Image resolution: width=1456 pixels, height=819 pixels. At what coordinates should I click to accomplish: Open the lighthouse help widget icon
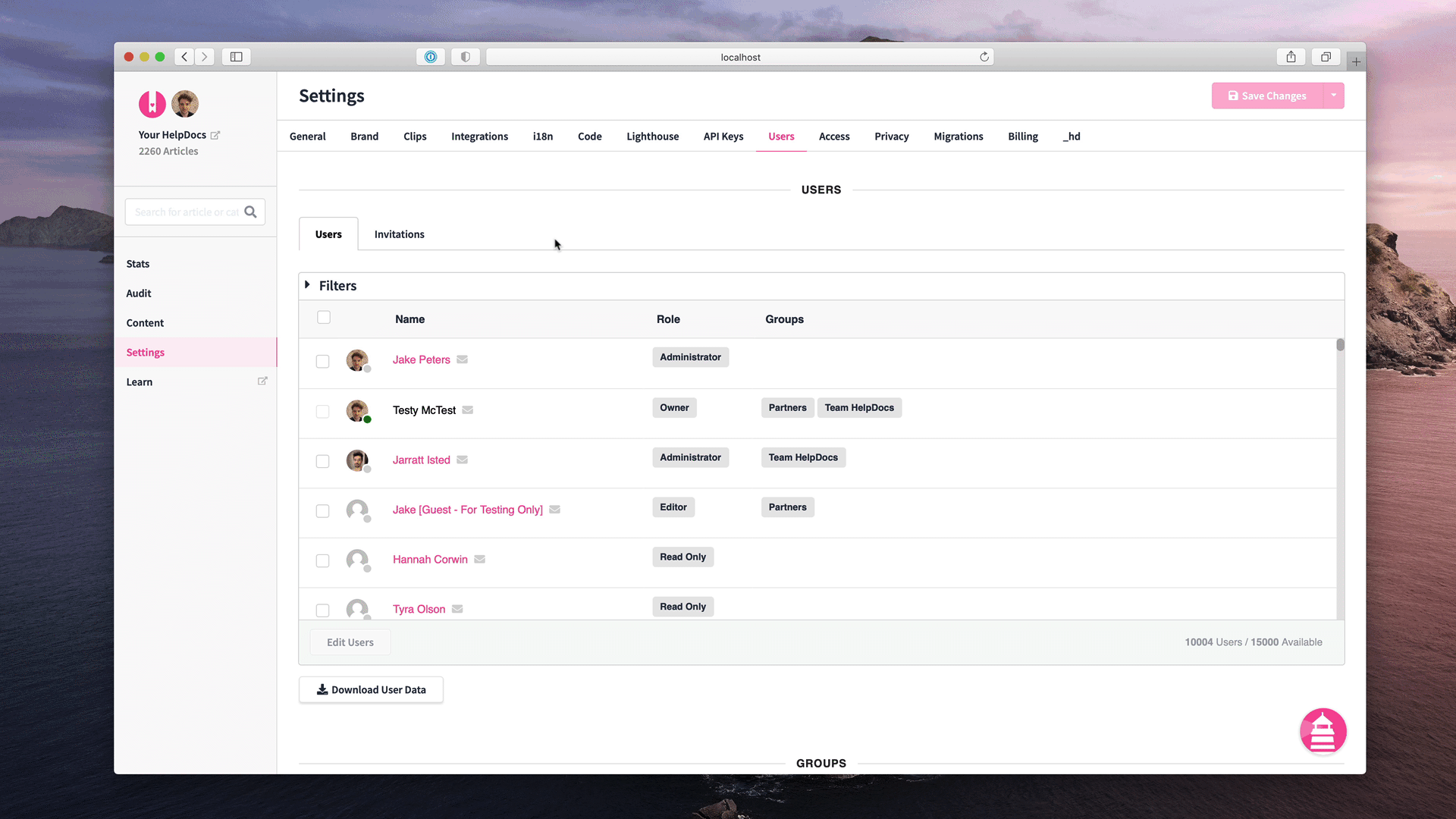tap(1323, 731)
